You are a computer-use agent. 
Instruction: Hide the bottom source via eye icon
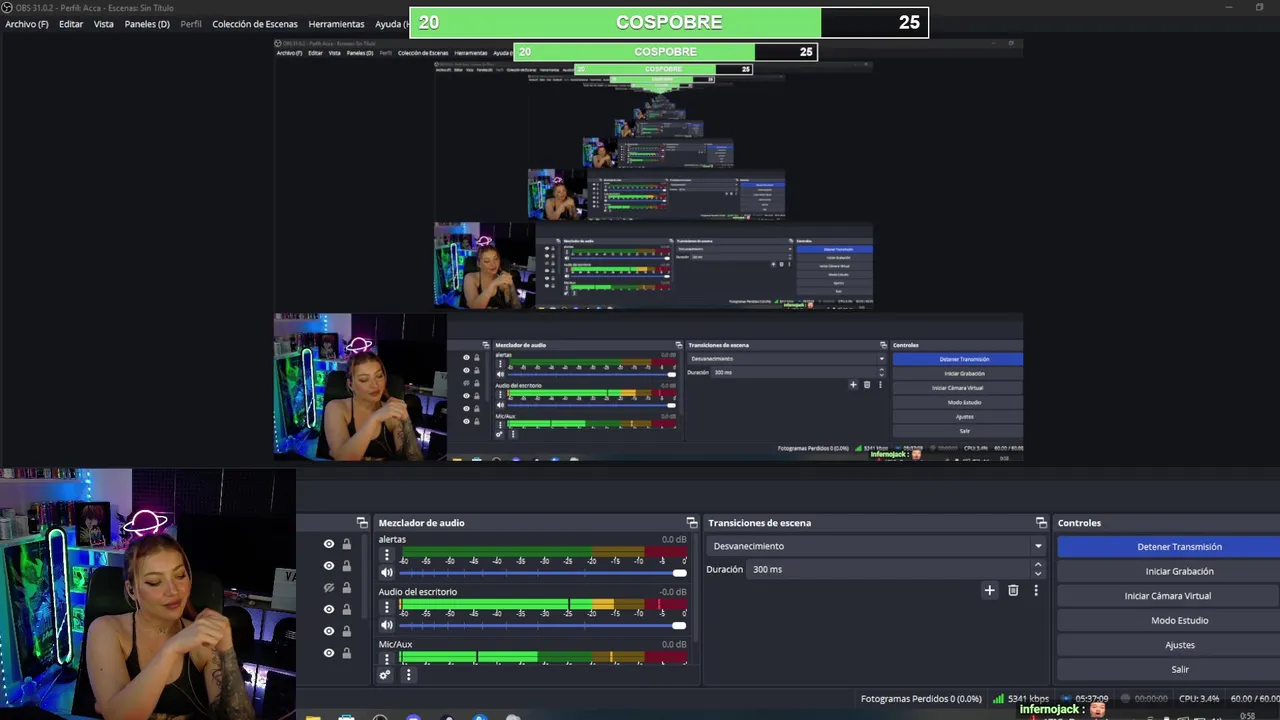[x=328, y=653]
